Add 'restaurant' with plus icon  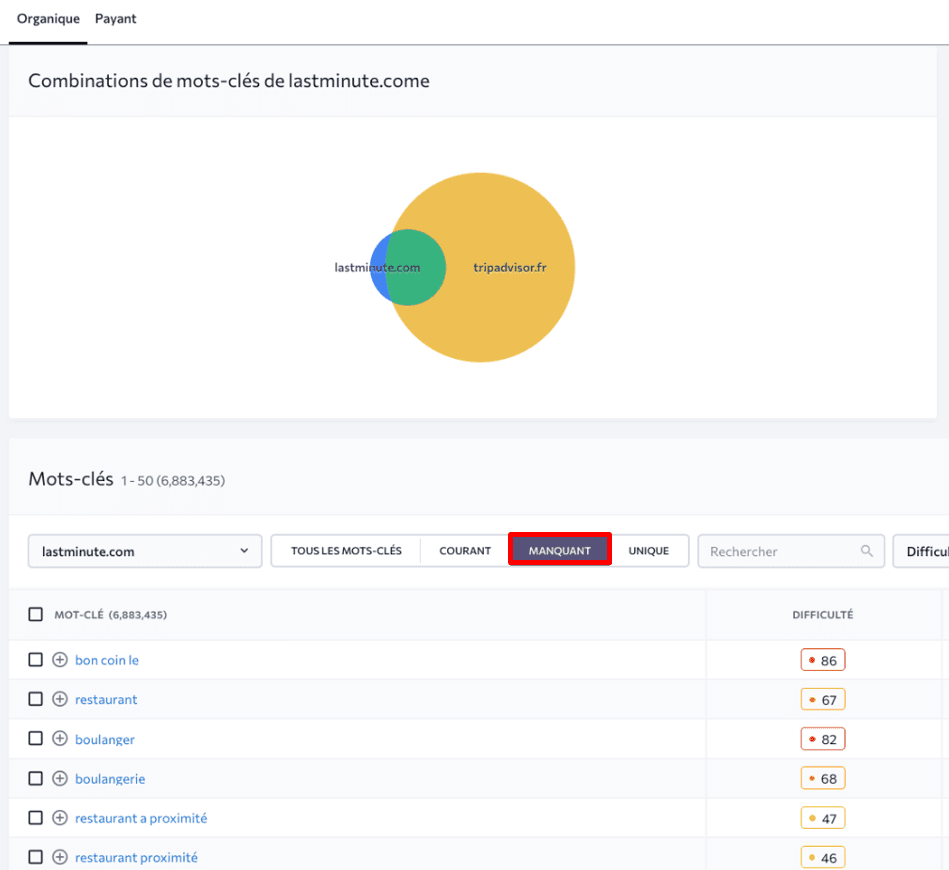tap(59, 699)
